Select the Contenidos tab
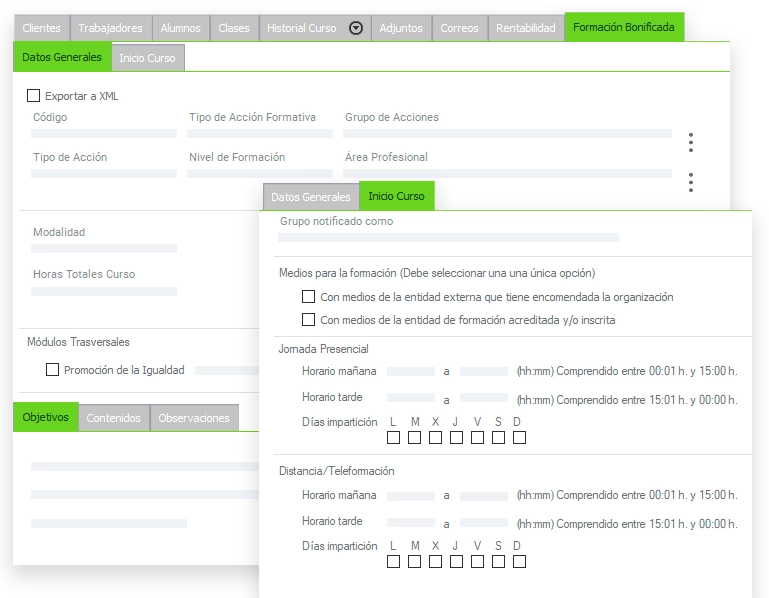Screen dimensions: 769x598 113,418
